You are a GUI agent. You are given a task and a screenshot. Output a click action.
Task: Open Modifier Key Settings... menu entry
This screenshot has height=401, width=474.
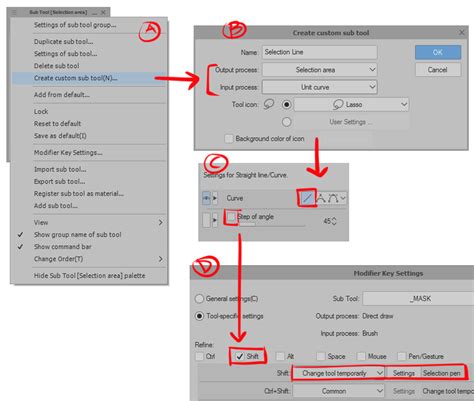coord(89,153)
